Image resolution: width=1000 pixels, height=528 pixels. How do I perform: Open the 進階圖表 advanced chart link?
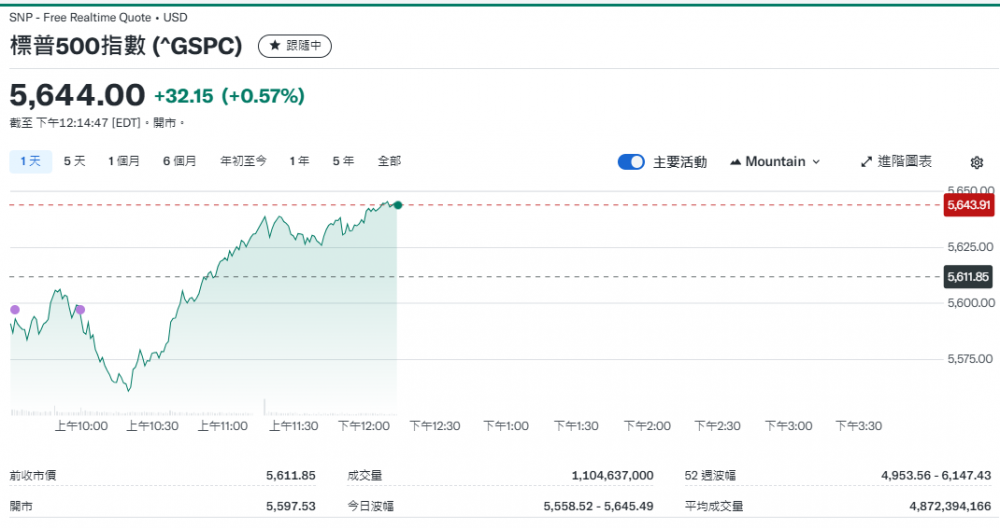tap(904, 162)
